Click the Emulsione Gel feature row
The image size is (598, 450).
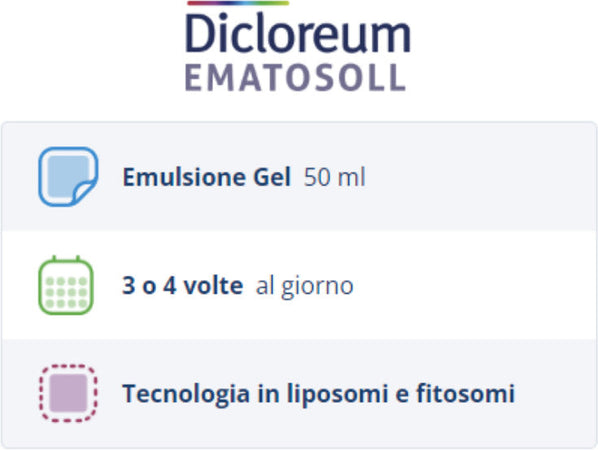299,177
